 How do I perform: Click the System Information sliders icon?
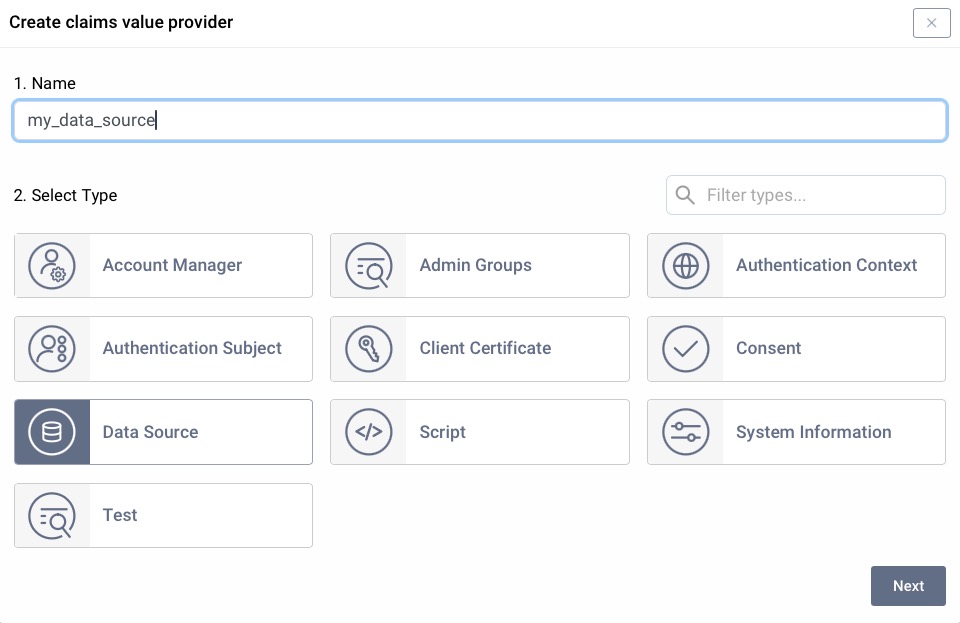pyautogui.click(x=685, y=431)
